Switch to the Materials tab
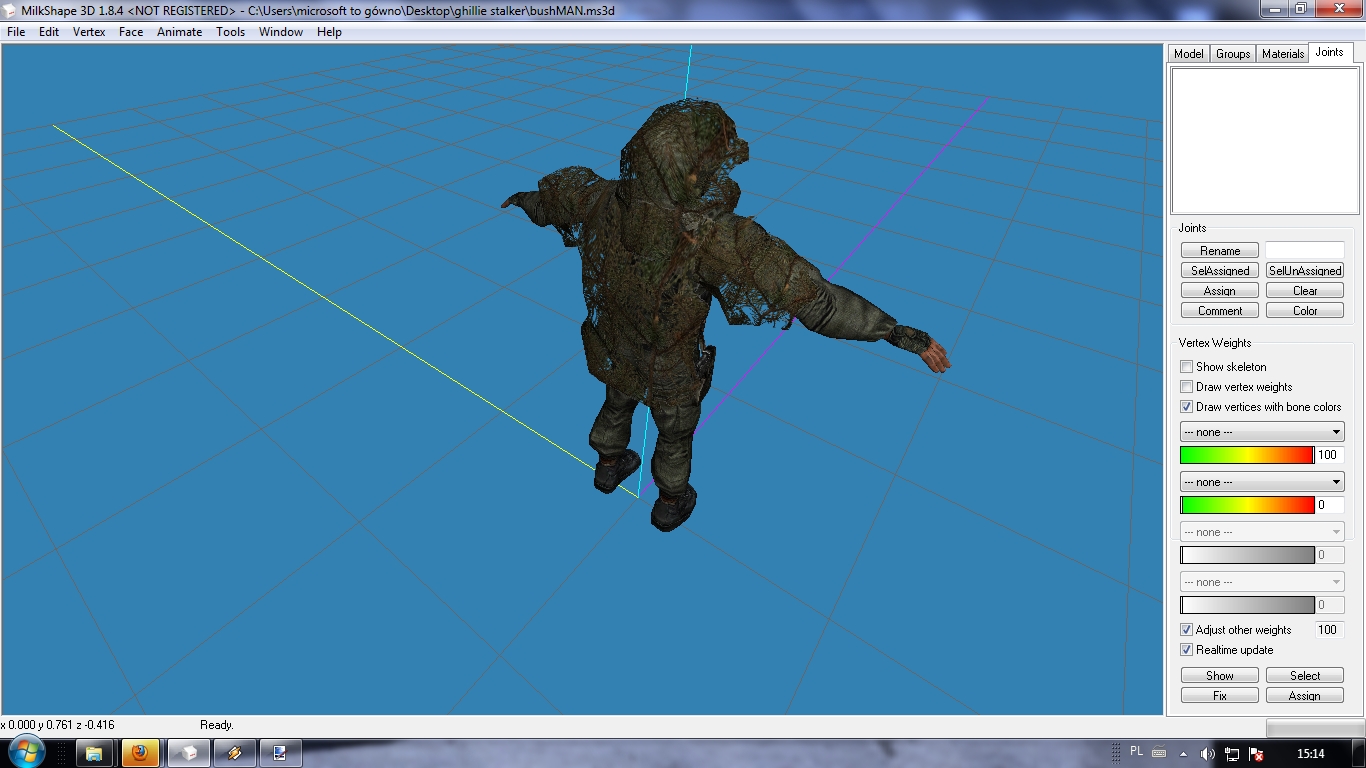Image resolution: width=1366 pixels, height=768 pixels. (1283, 54)
